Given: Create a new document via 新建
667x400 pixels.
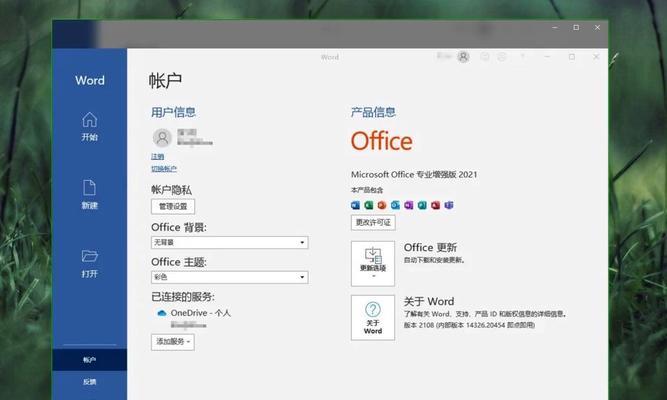Looking at the screenshot, I should point(90,194).
